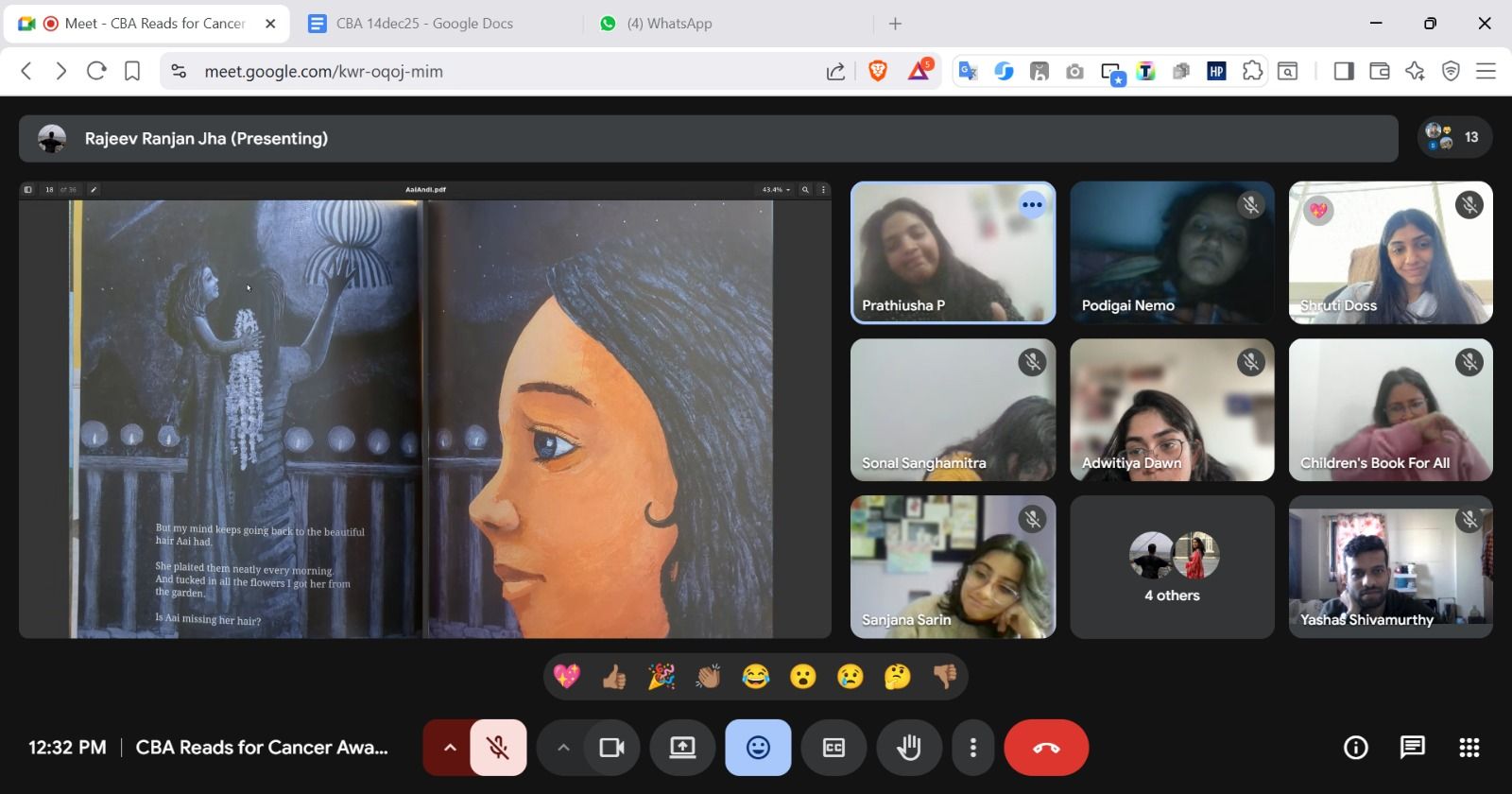The image size is (1512, 794).
Task: Show all 13 participants
Action: (x=1453, y=138)
